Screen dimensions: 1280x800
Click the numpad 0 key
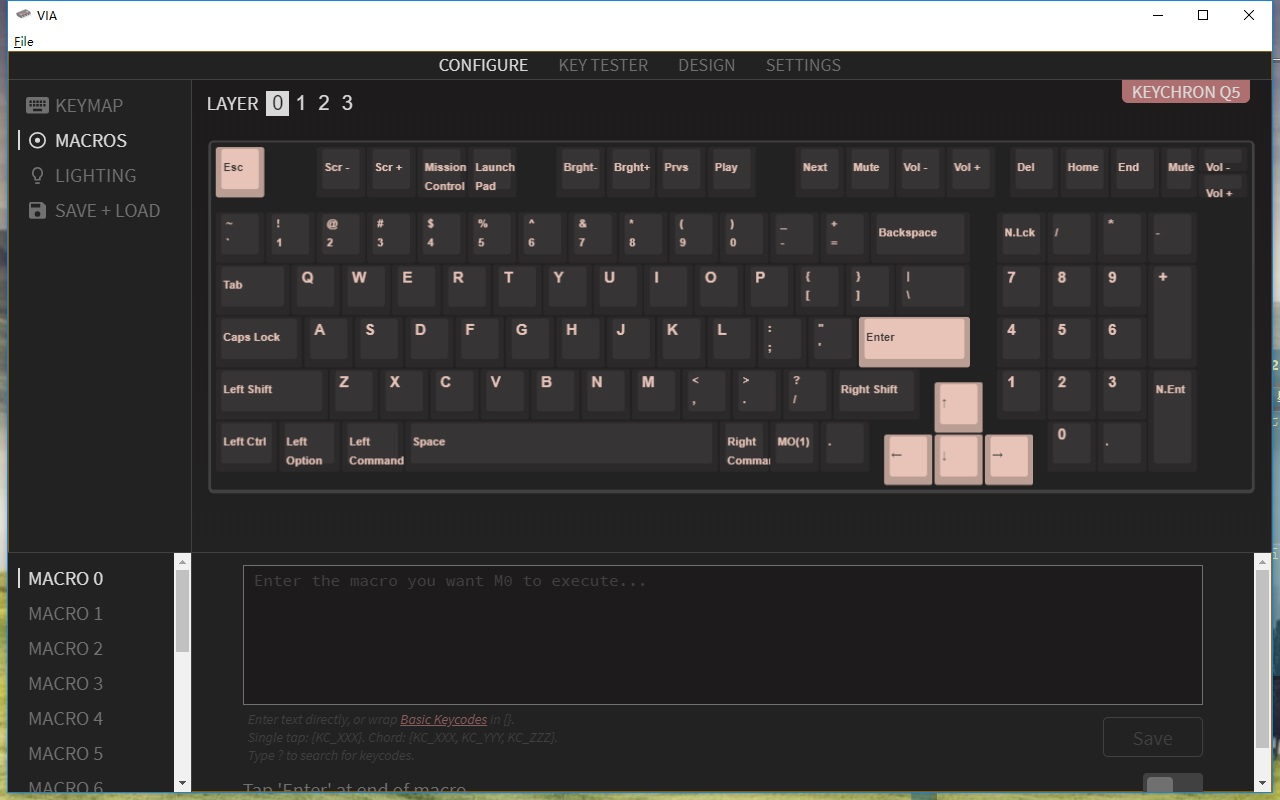(1070, 446)
